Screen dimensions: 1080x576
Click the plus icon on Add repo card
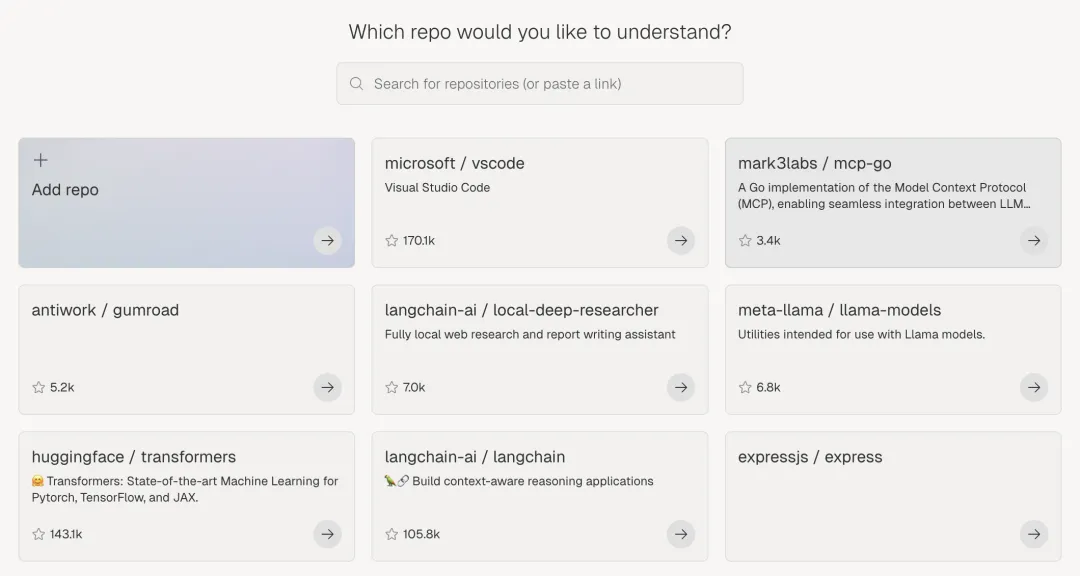tap(41, 160)
